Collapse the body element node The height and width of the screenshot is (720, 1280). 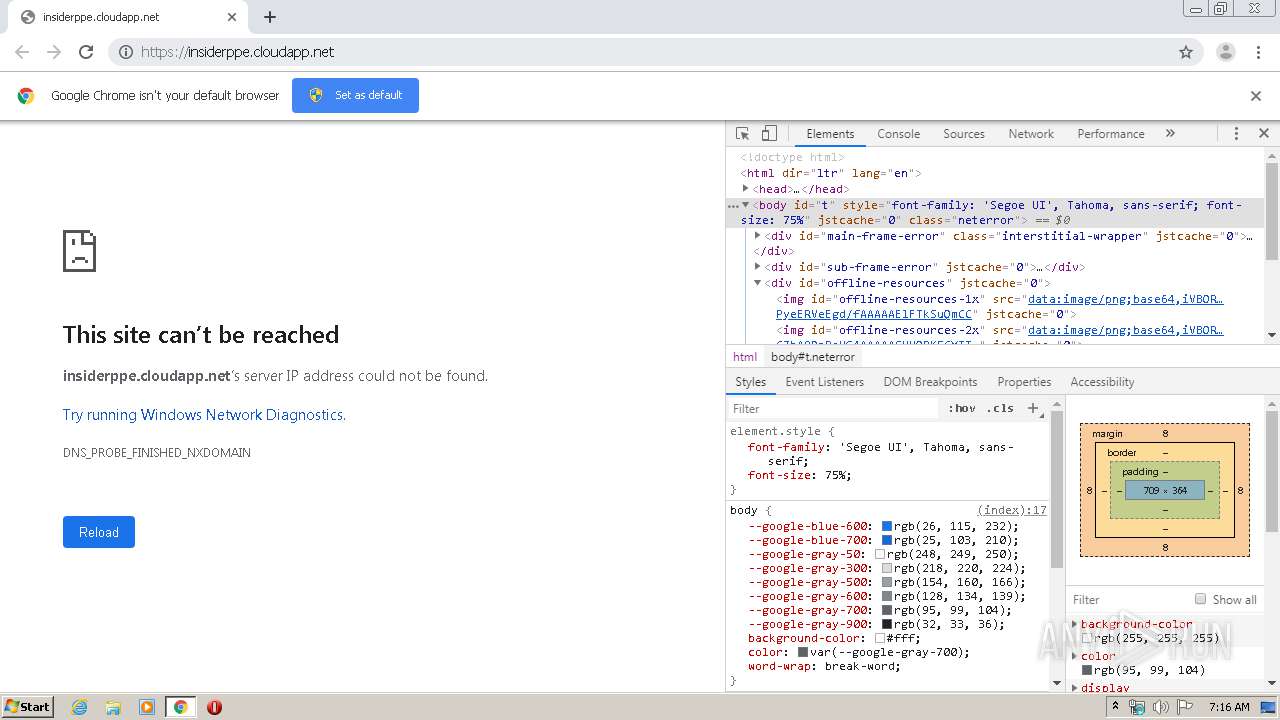[x=746, y=205]
